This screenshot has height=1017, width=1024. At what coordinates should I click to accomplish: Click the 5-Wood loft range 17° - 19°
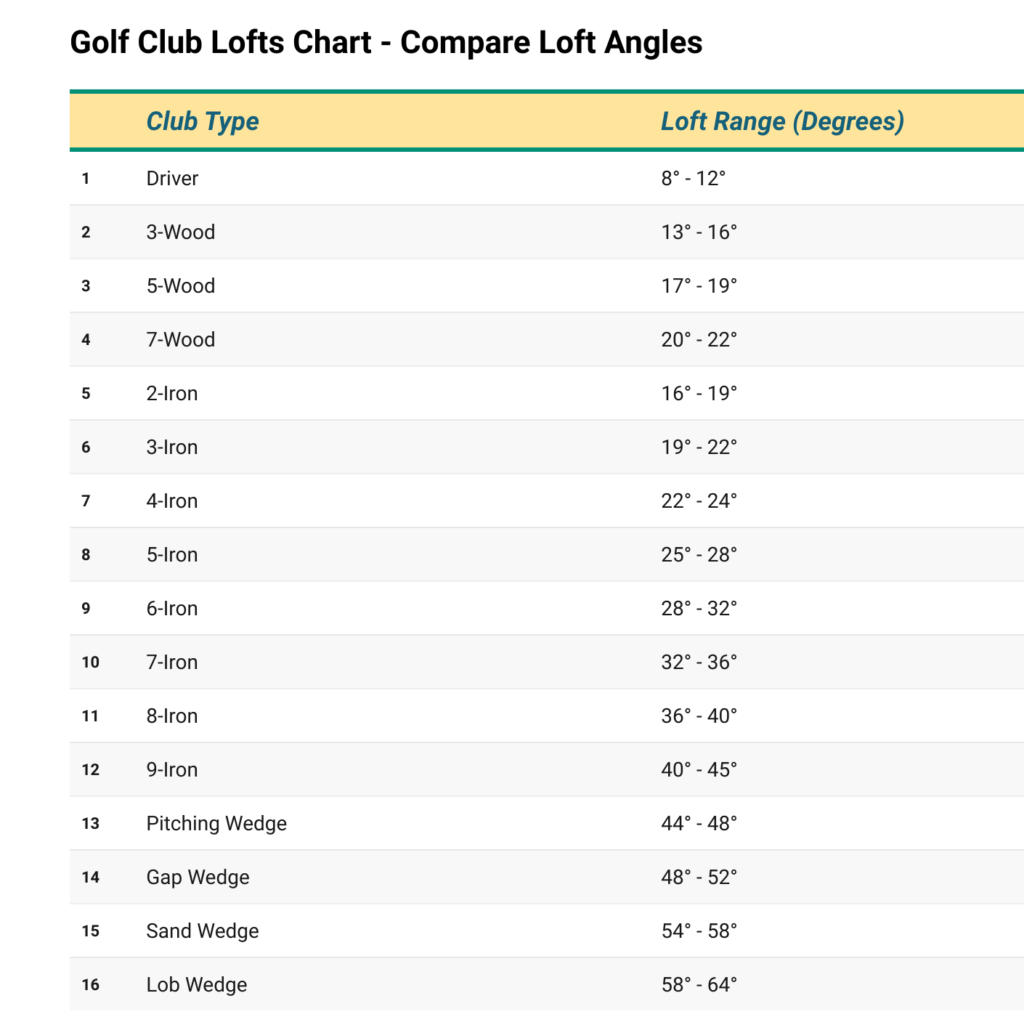(698, 286)
